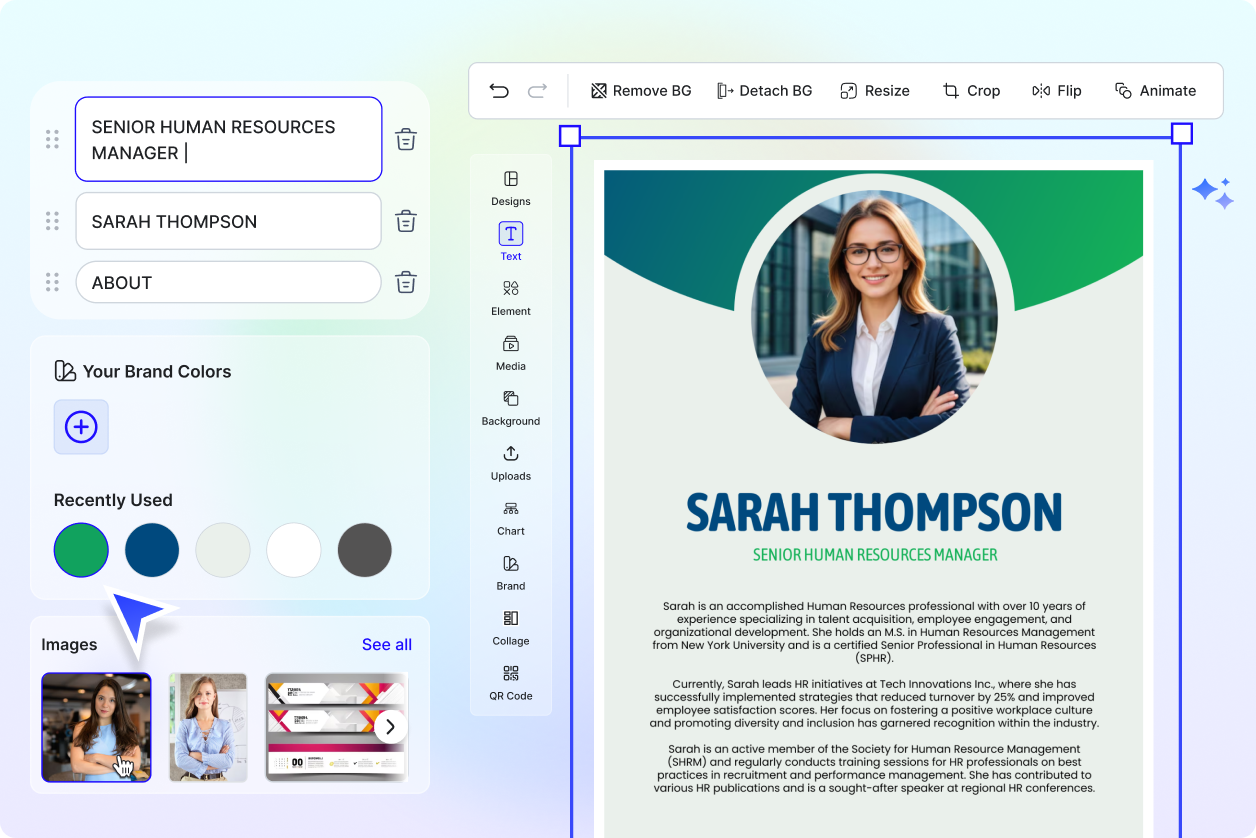Open the Element panel
Screen dimensions: 1256x838
(510, 300)
